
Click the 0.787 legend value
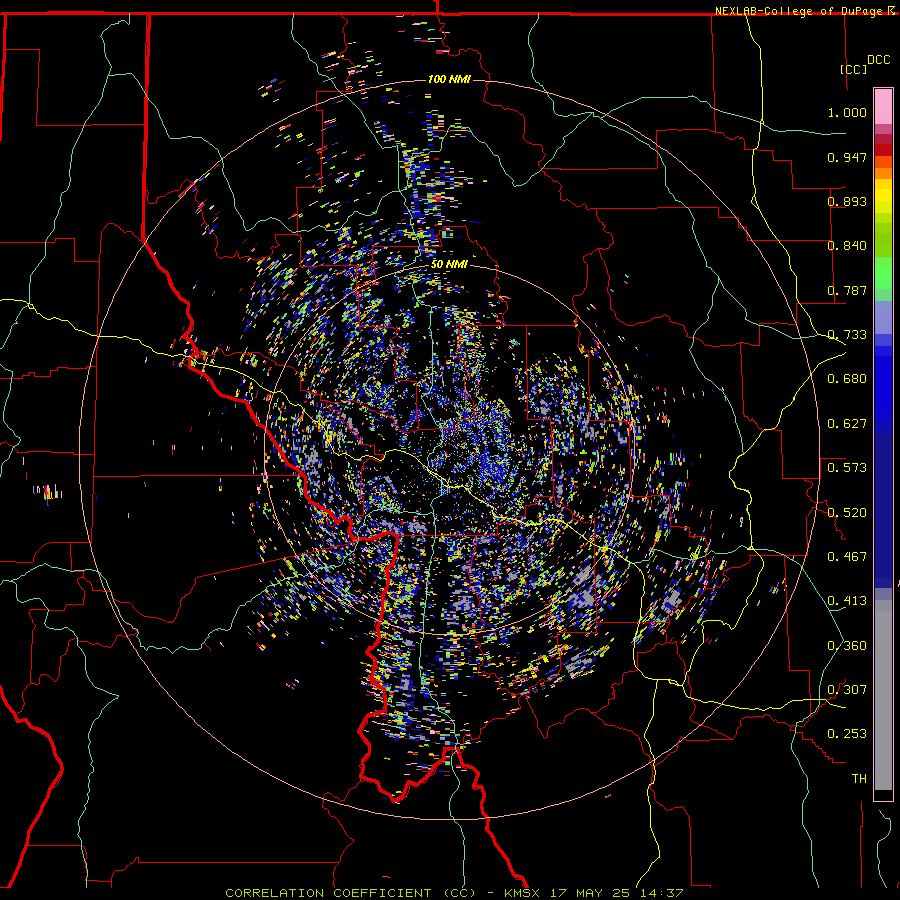[847, 290]
